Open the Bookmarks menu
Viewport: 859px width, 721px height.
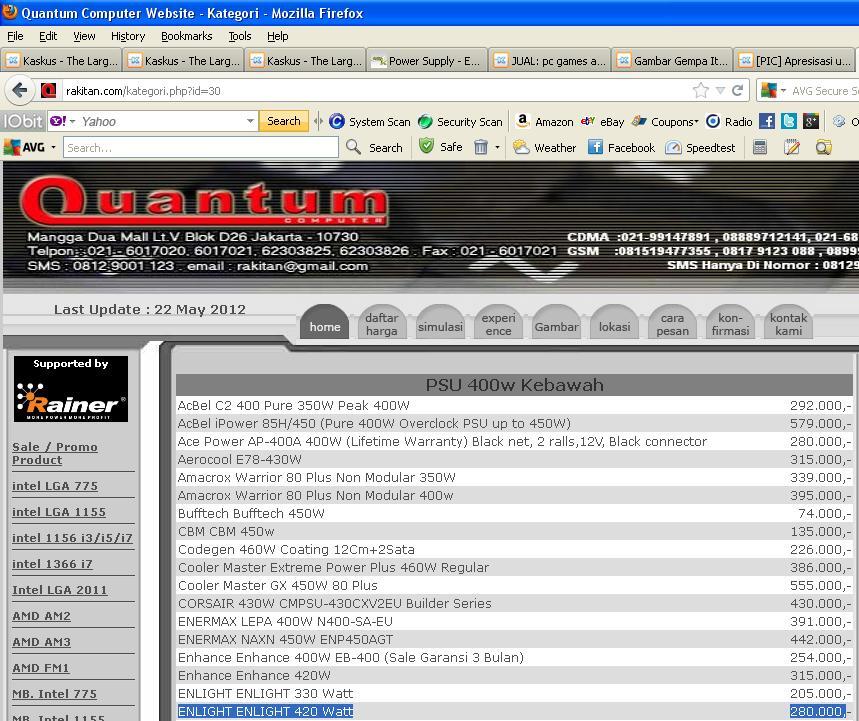[x=187, y=36]
